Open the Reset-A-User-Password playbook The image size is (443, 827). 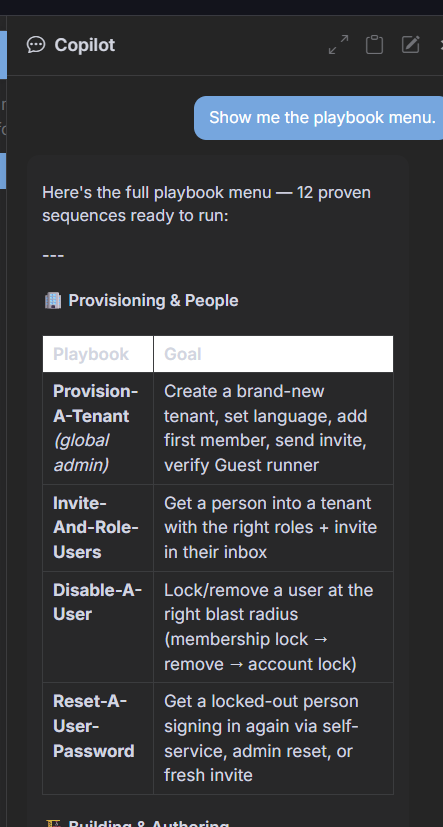tap(93, 726)
